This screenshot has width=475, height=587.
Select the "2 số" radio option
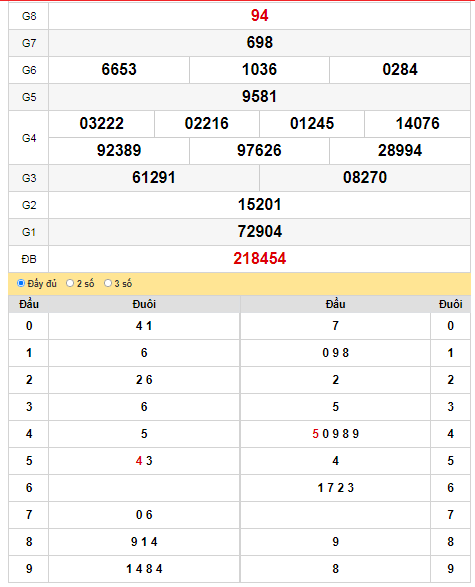coord(70,283)
